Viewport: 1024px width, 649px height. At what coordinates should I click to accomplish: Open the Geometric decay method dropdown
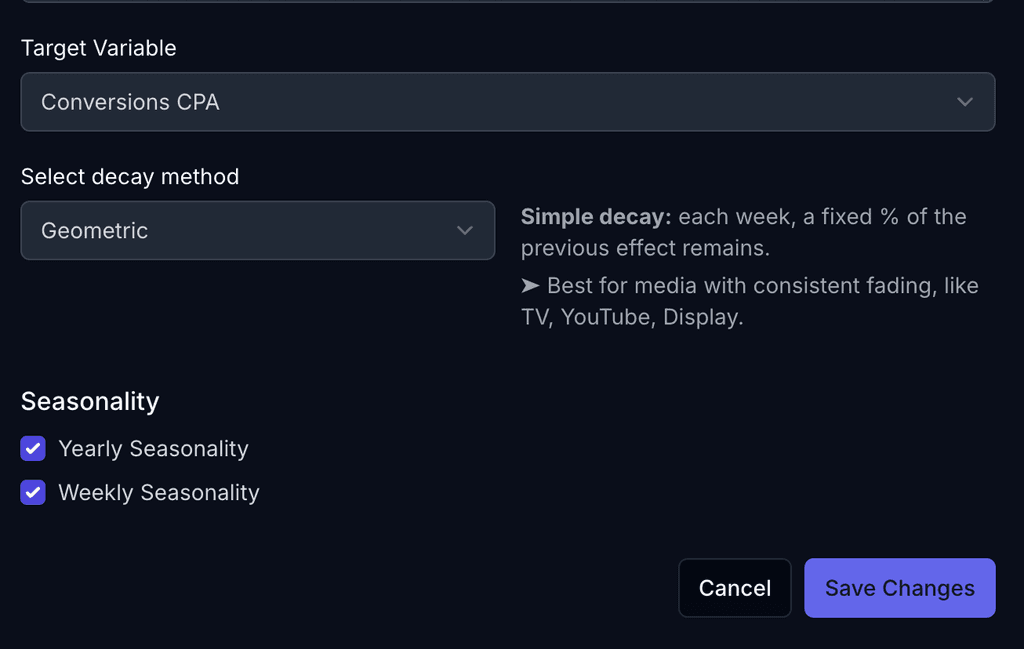(x=258, y=230)
